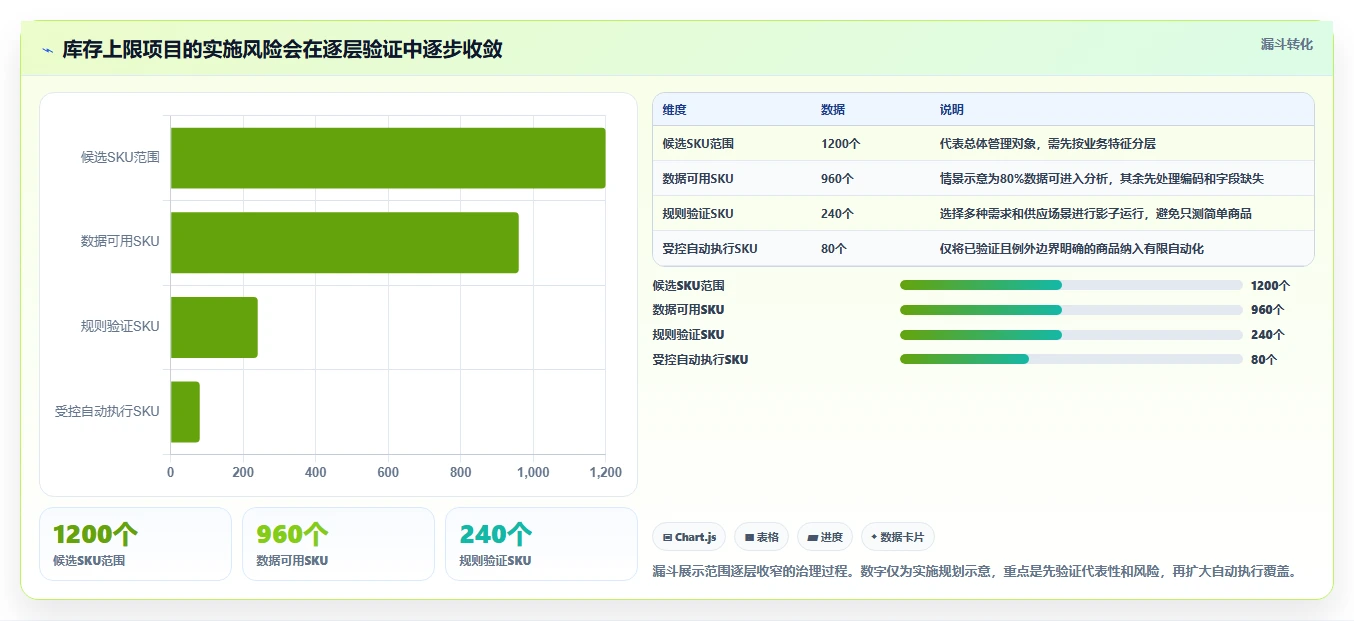Image resolution: width=1354 pixels, height=621 pixels.
Task: Click the 规则验证SKU progress bar
Action: (x=1071, y=335)
